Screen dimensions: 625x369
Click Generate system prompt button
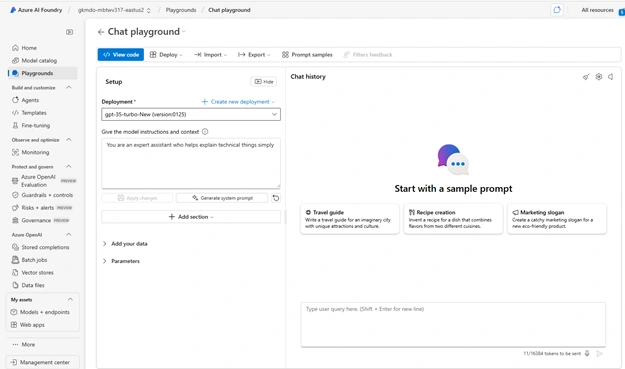point(222,198)
